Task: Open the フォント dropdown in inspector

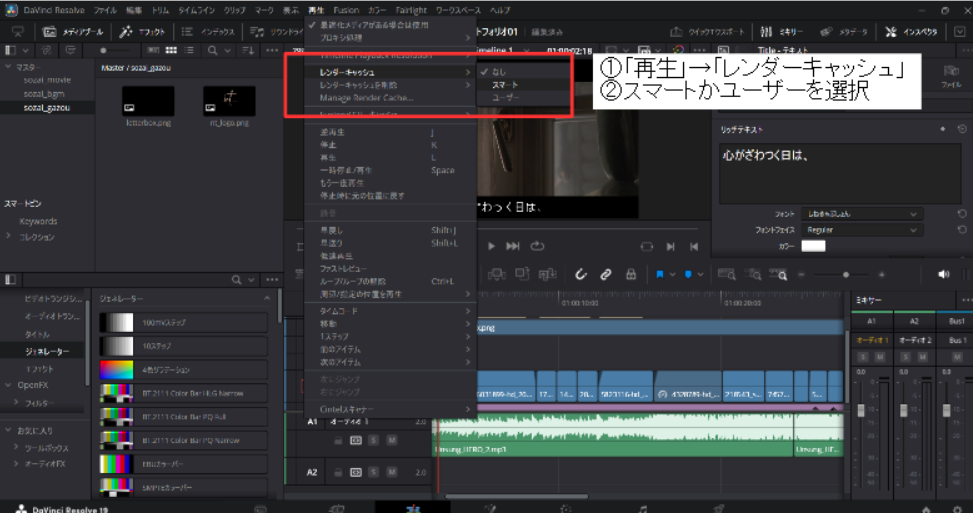Action: pyautogui.click(x=862, y=213)
